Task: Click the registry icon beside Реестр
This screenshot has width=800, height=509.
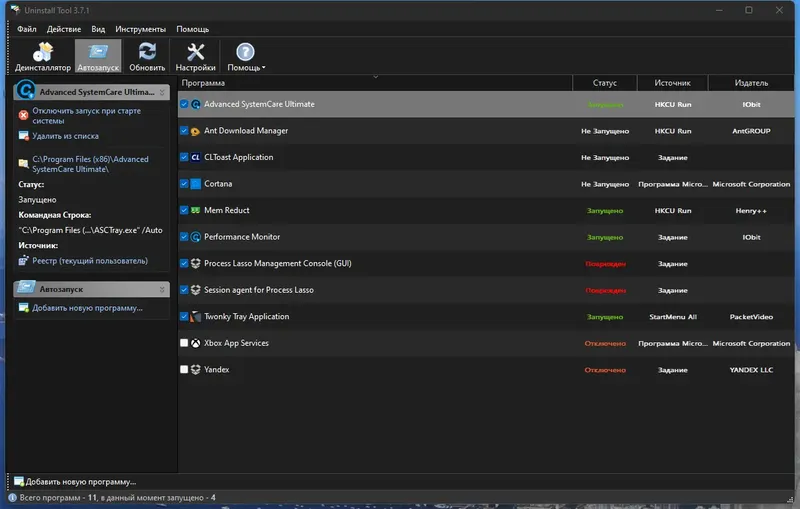Action: [x=23, y=261]
